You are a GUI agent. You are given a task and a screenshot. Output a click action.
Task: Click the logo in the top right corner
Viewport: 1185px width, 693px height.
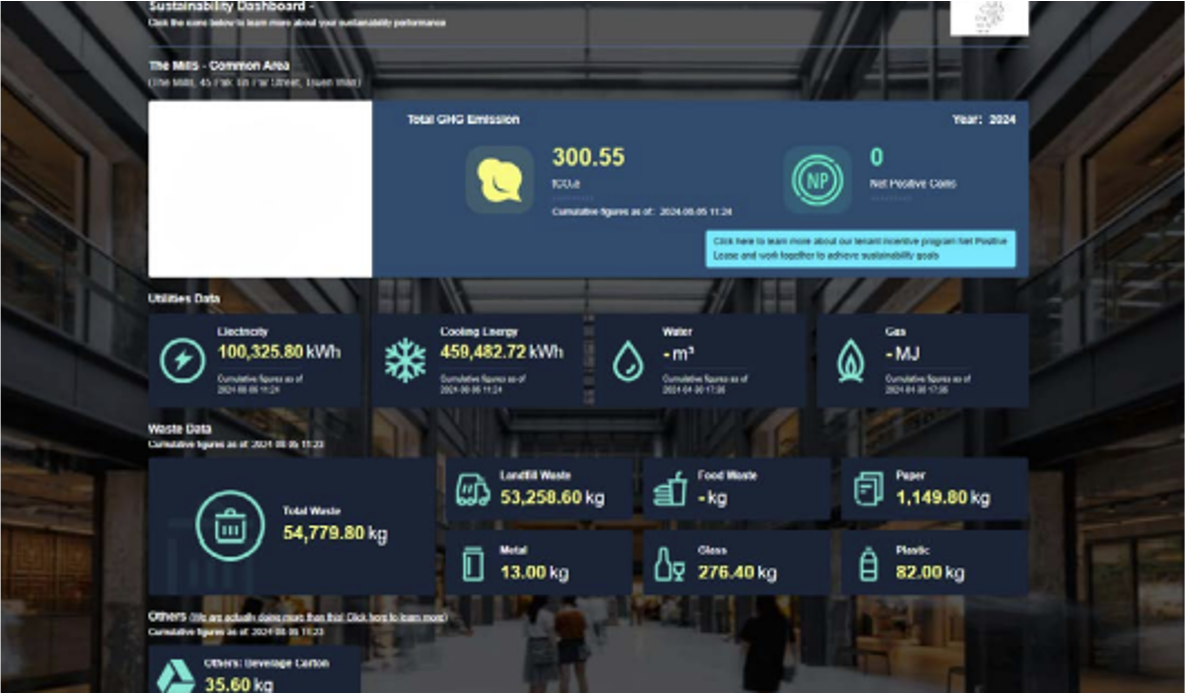tap(988, 18)
